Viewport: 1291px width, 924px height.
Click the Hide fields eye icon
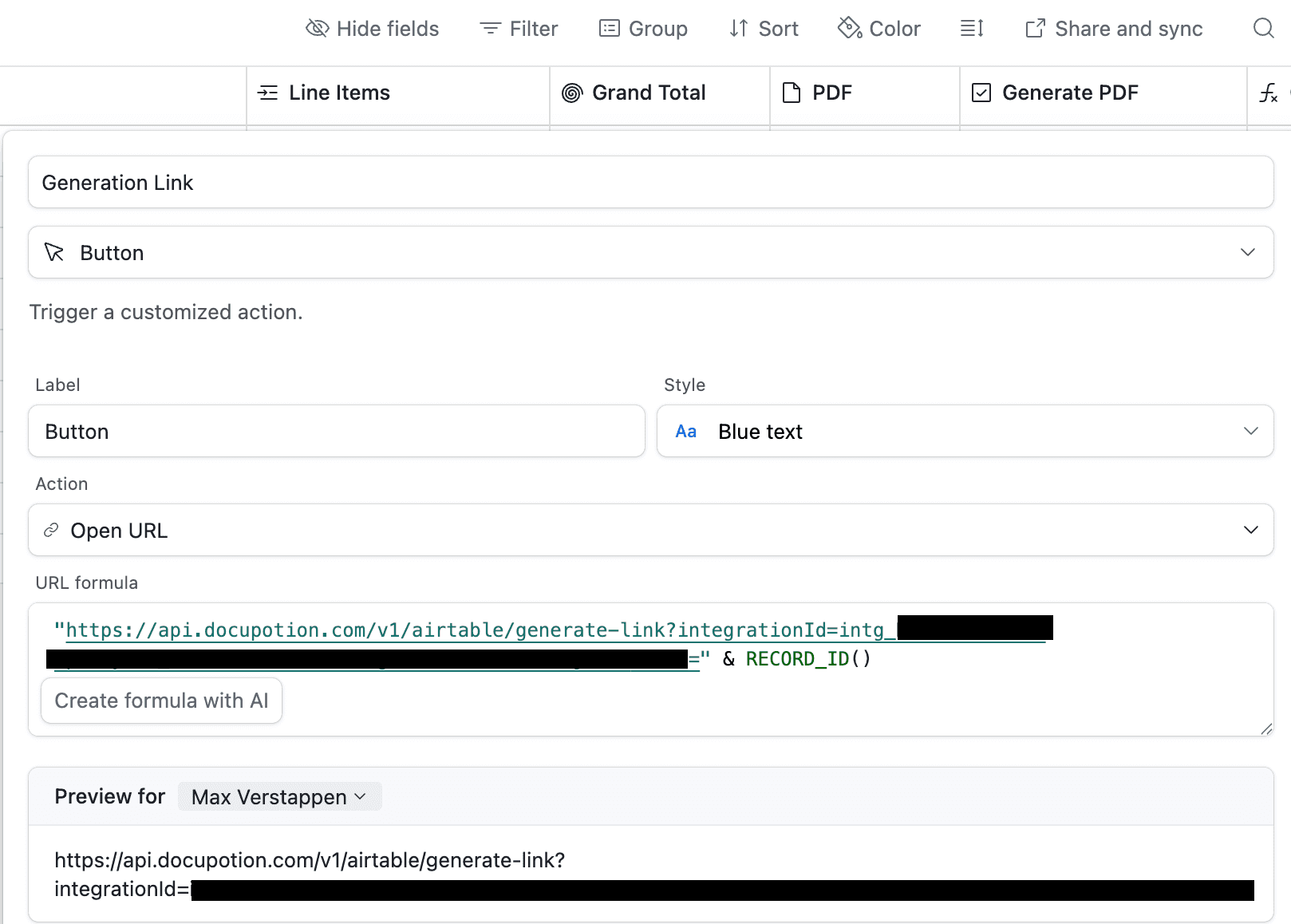pyautogui.click(x=317, y=29)
